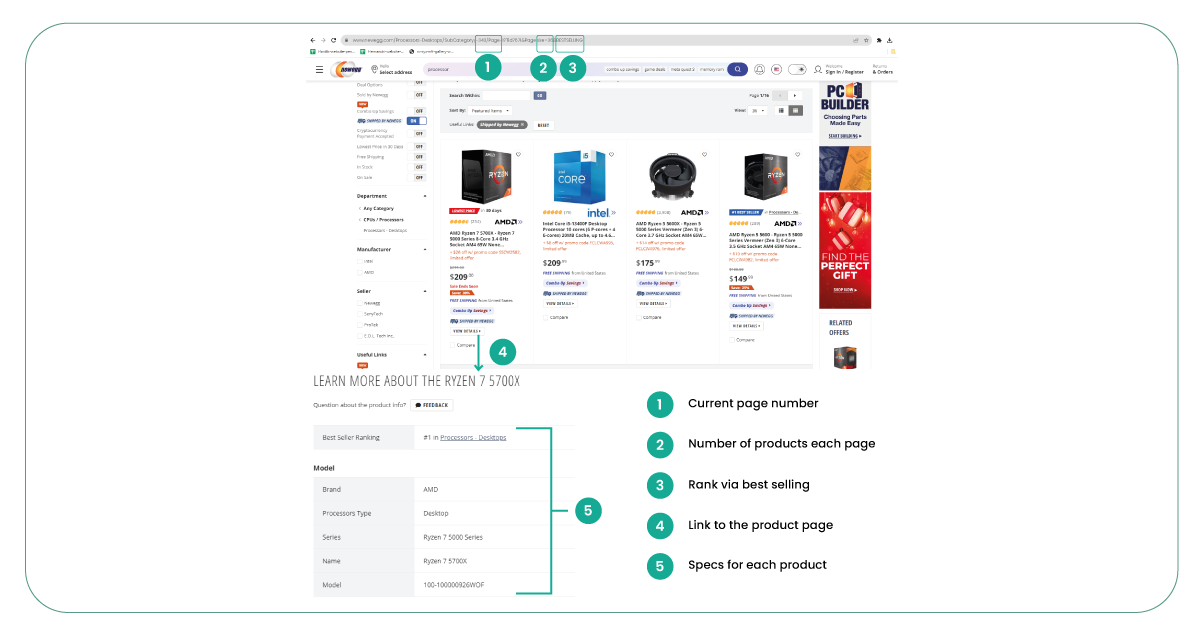Click the search magnifier button

(737, 70)
